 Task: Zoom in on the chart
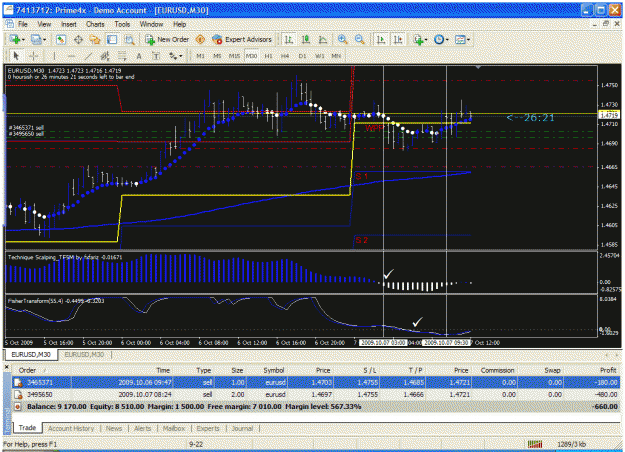point(342,39)
